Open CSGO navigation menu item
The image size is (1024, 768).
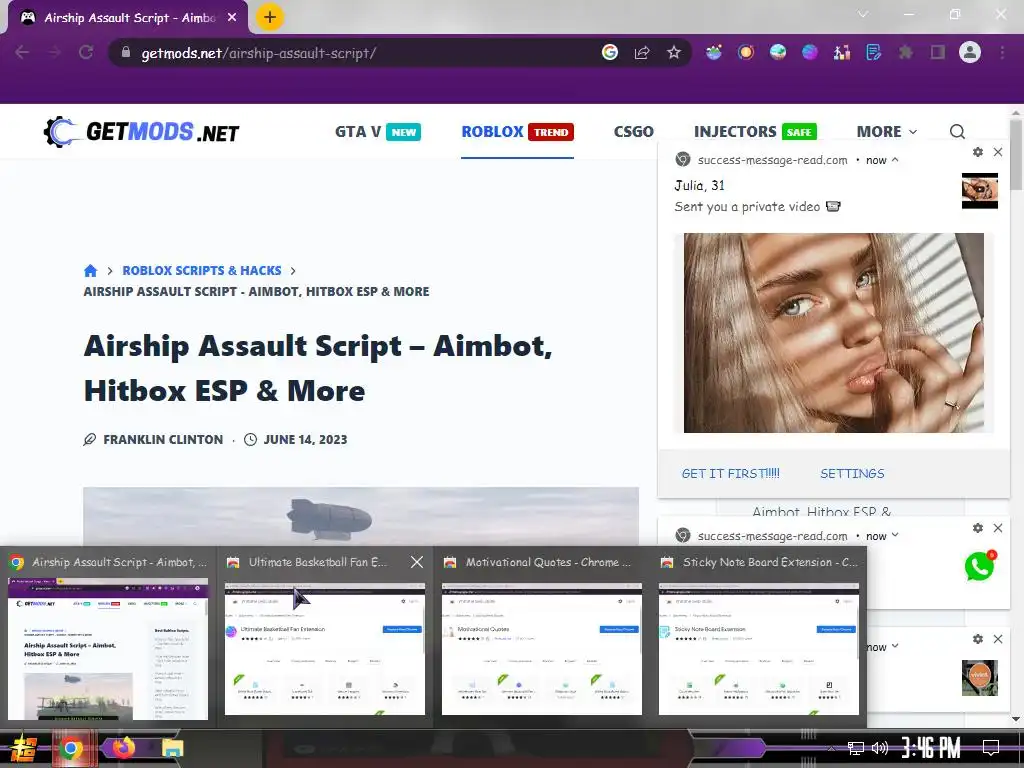[x=633, y=132]
